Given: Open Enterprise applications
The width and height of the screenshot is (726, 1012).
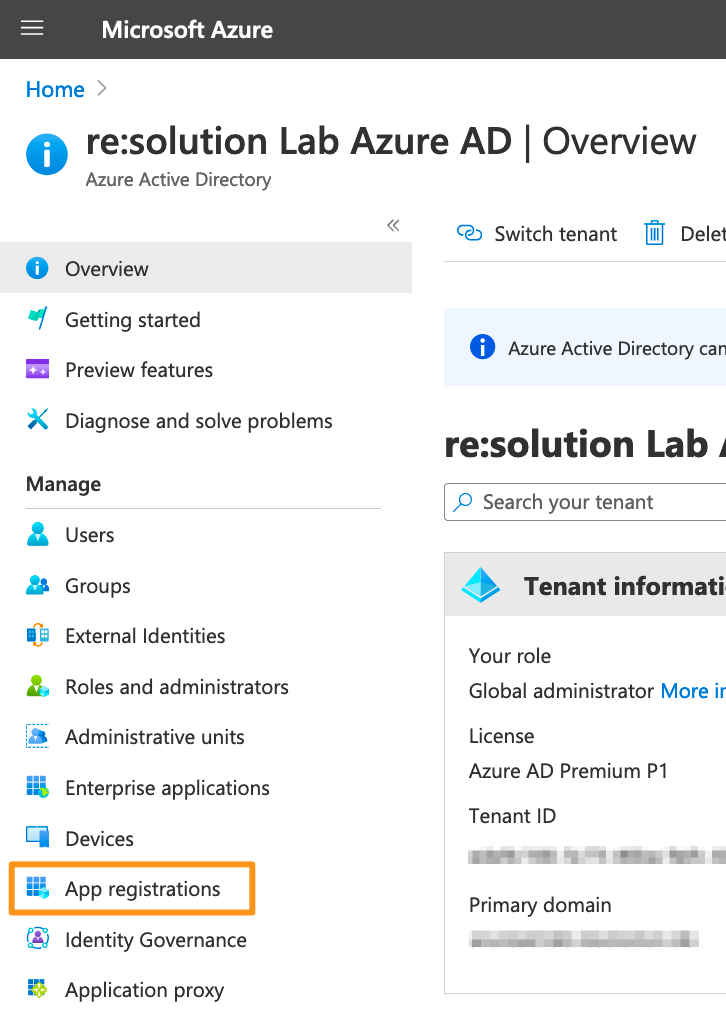Looking at the screenshot, I should (167, 788).
